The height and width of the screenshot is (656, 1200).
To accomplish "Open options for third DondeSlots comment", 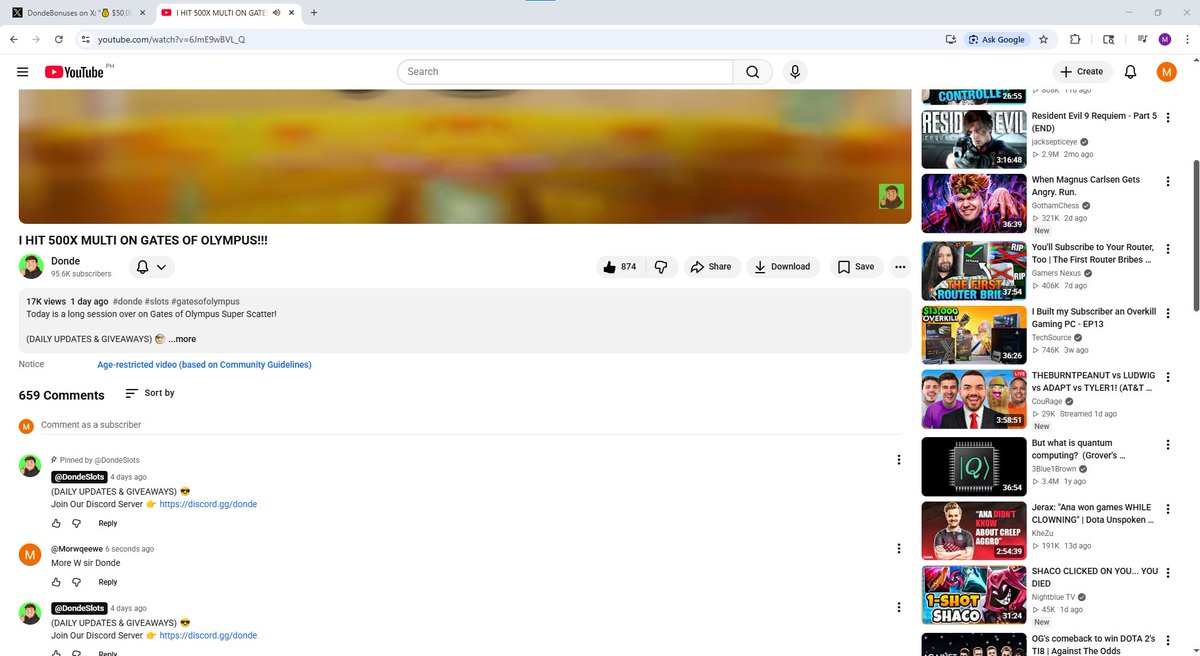I will (x=898, y=607).
